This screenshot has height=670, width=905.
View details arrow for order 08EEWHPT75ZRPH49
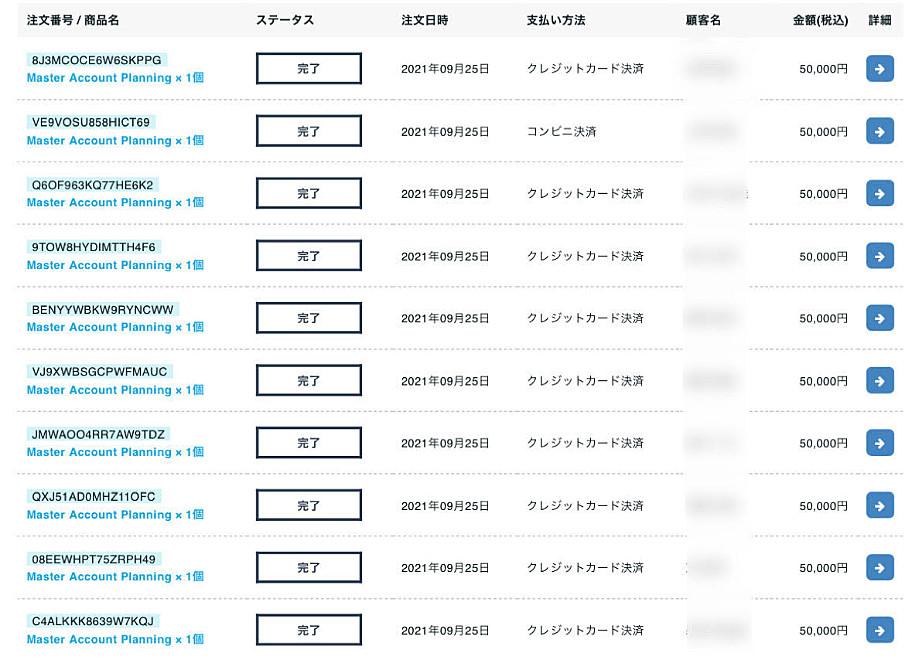(x=880, y=568)
